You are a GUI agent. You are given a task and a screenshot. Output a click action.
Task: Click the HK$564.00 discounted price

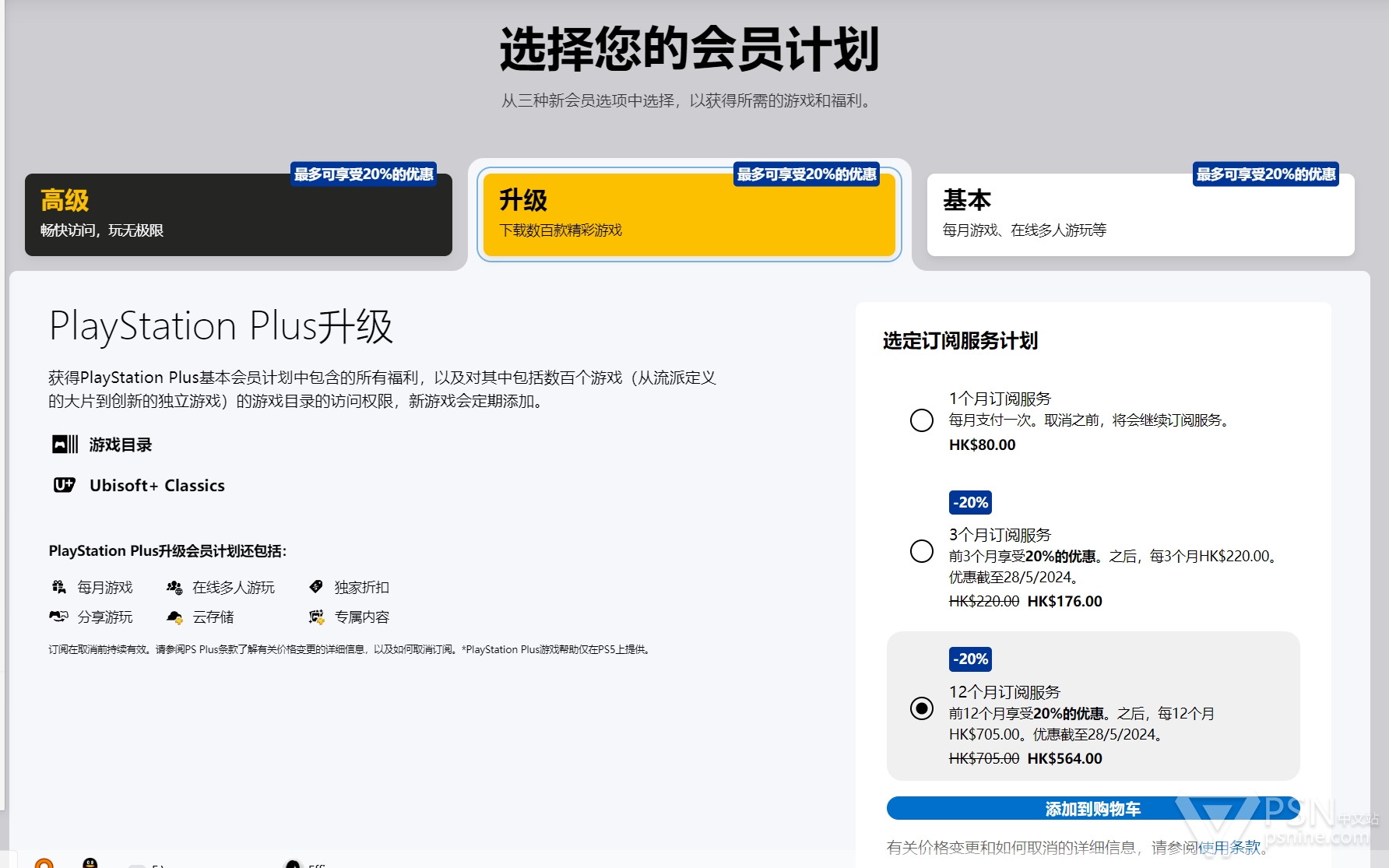[1065, 758]
